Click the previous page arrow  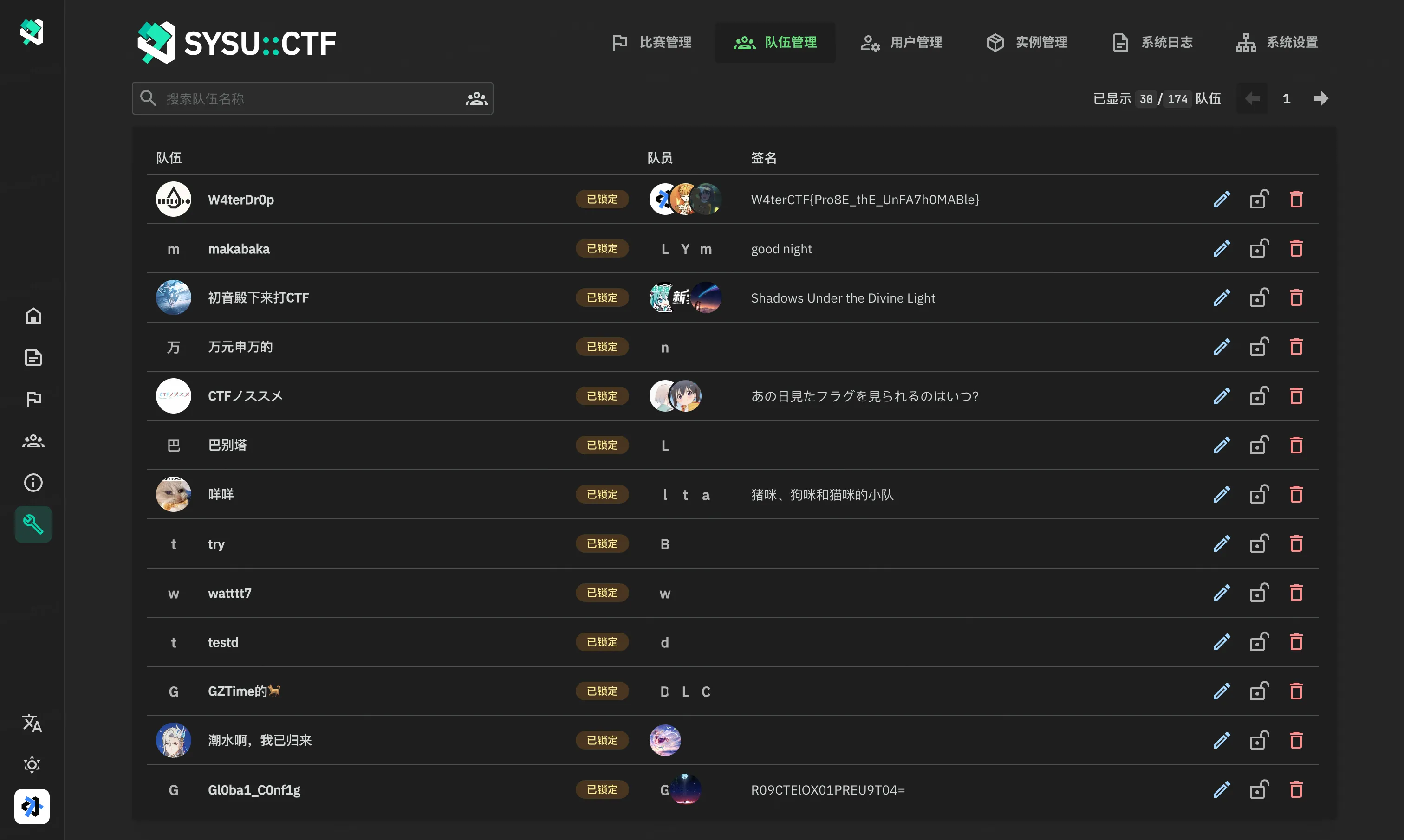(1252, 98)
